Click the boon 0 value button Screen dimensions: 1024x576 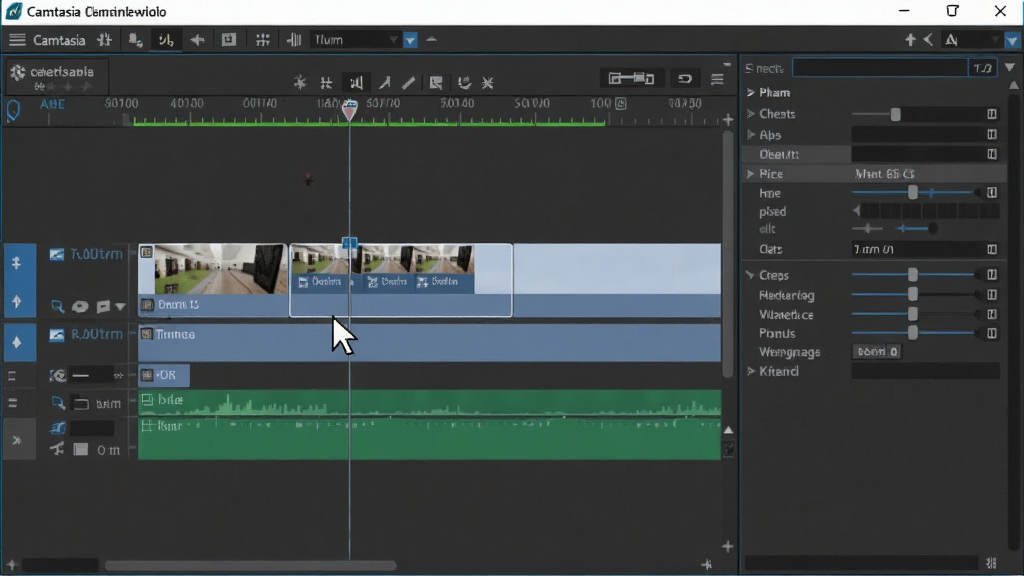tap(877, 351)
